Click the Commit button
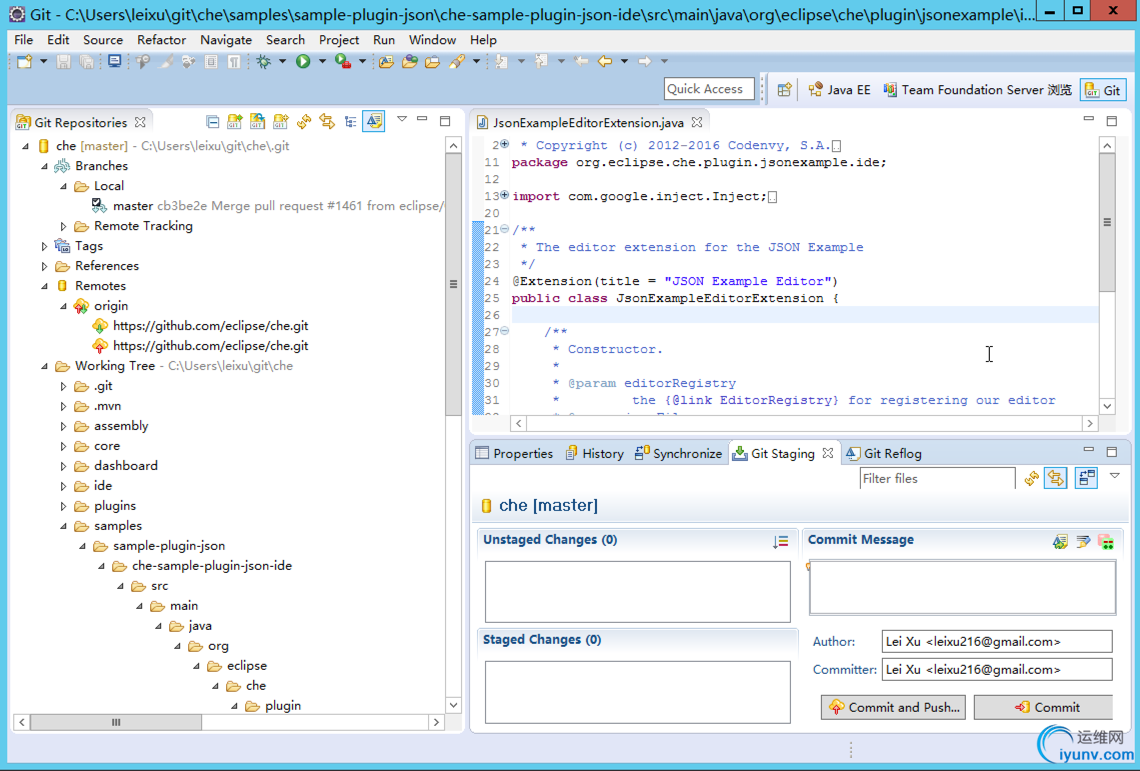This screenshot has width=1140, height=771. click(1043, 707)
